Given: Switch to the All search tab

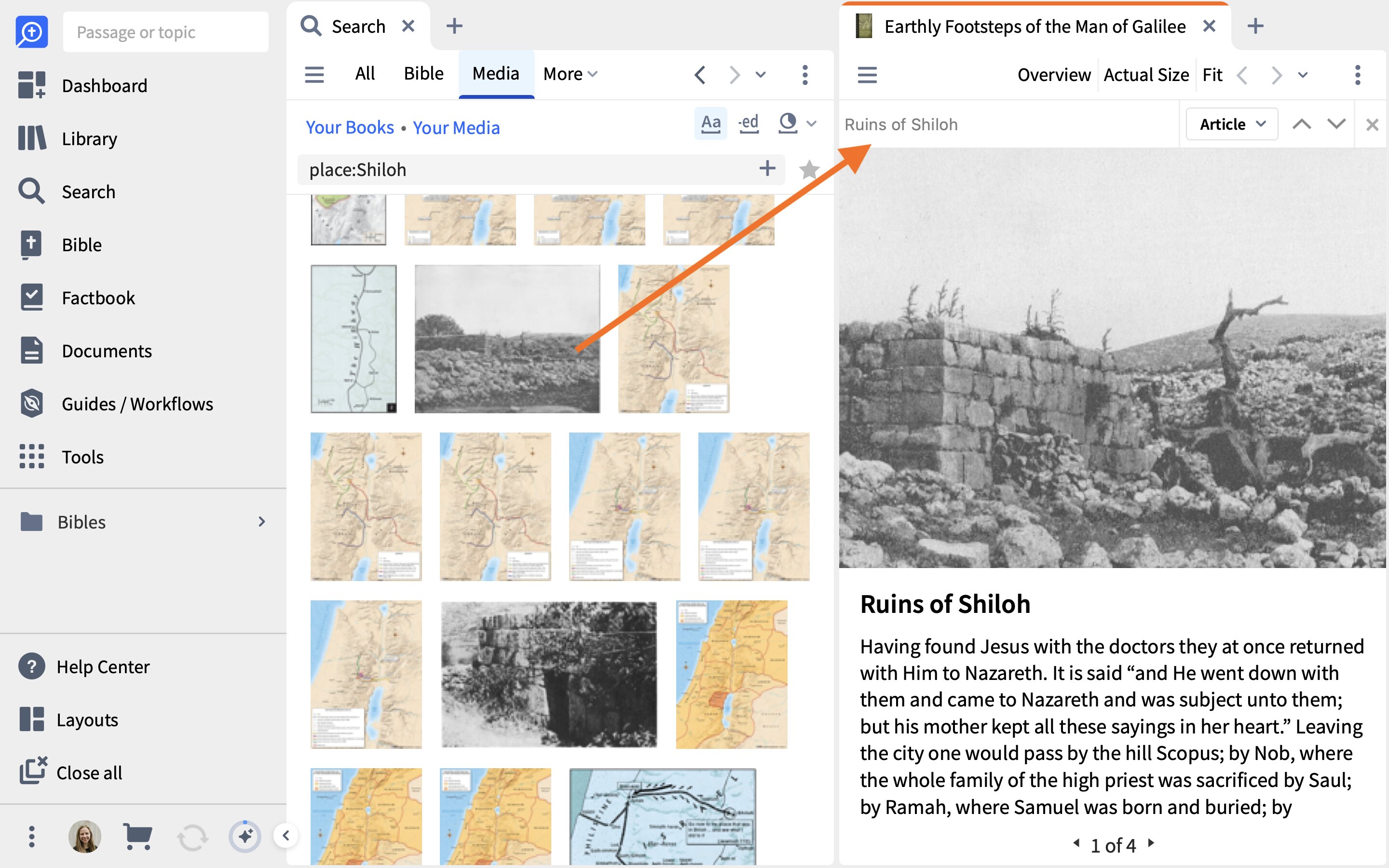Looking at the screenshot, I should pyautogui.click(x=365, y=73).
